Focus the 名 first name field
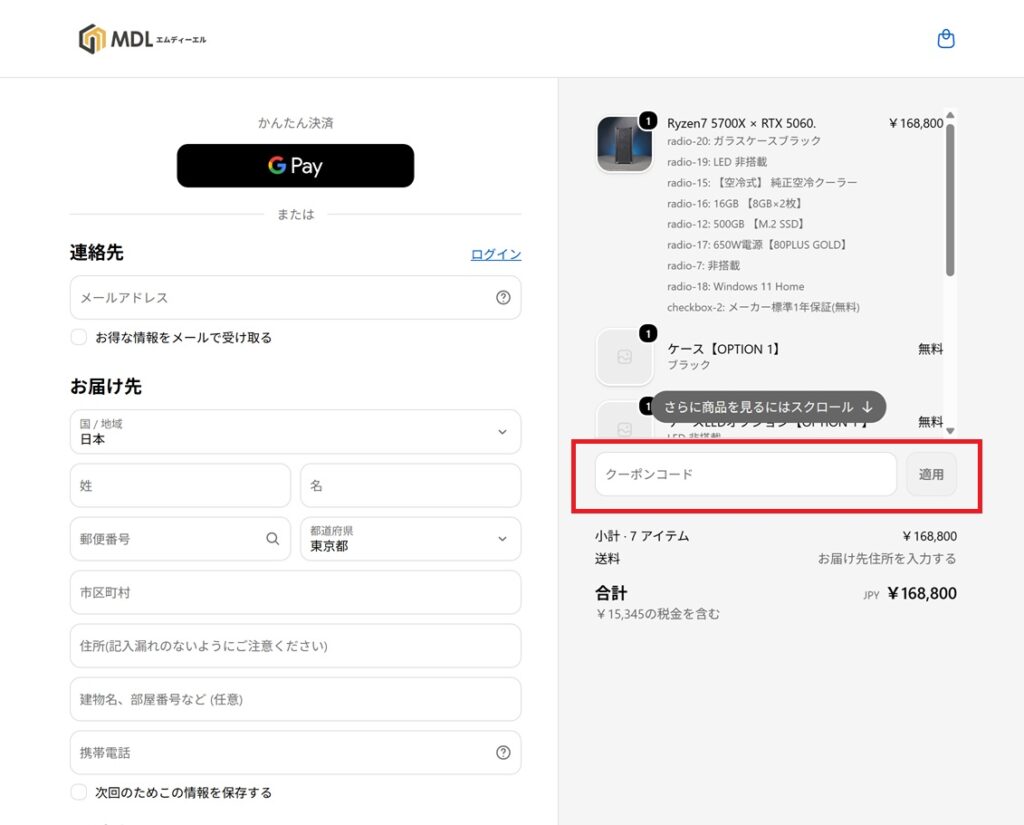The width and height of the screenshot is (1024, 825). [x=411, y=485]
